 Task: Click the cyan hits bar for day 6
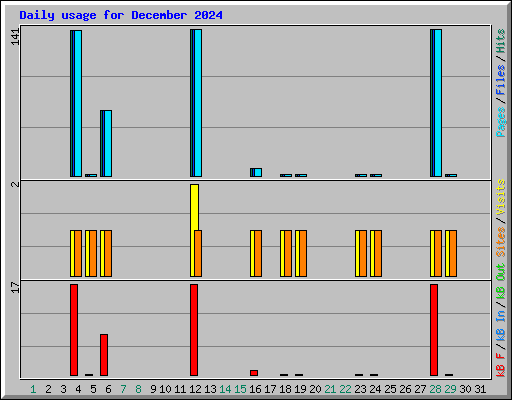[x=108, y=143]
